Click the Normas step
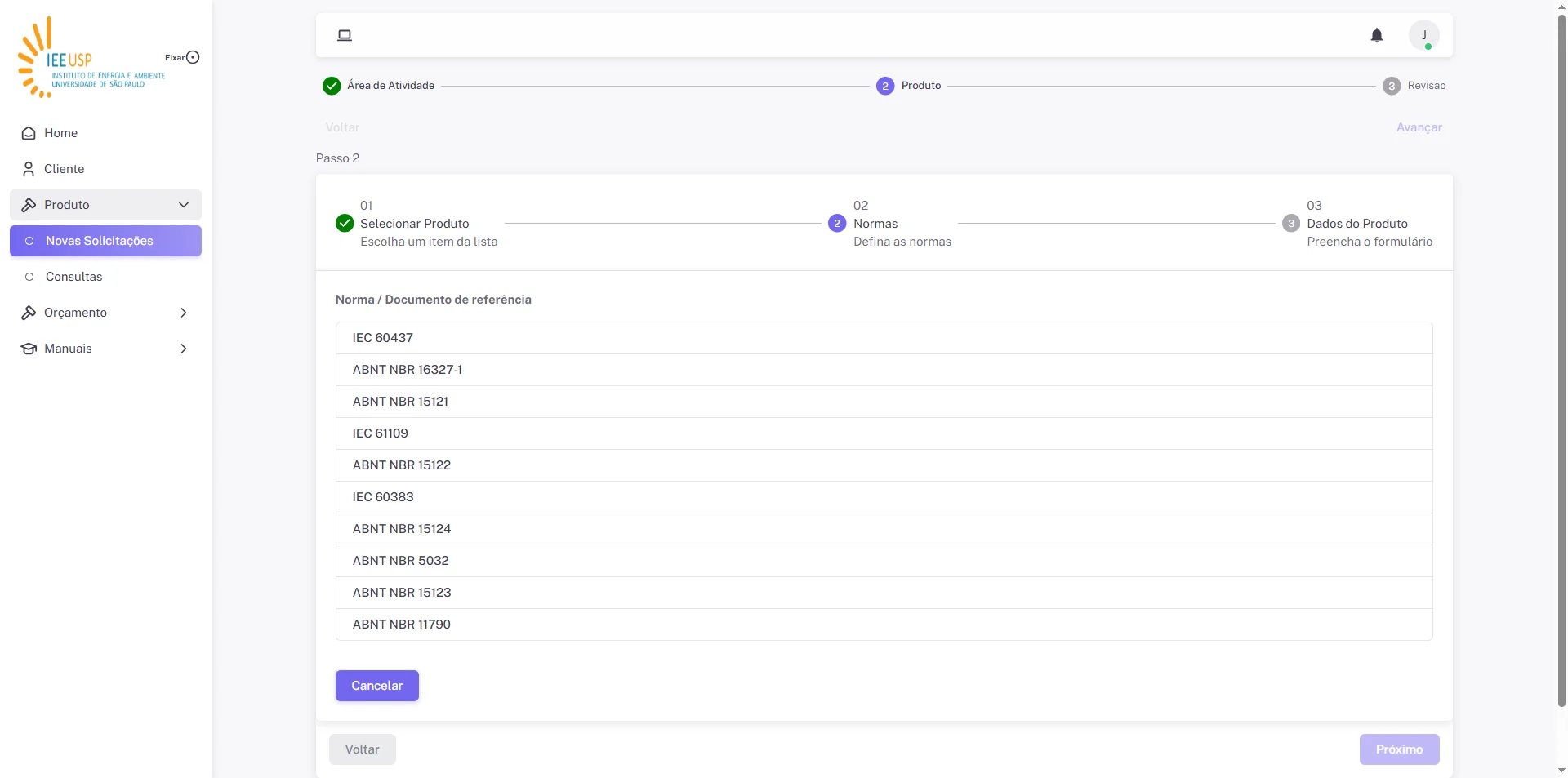 [x=889, y=224]
